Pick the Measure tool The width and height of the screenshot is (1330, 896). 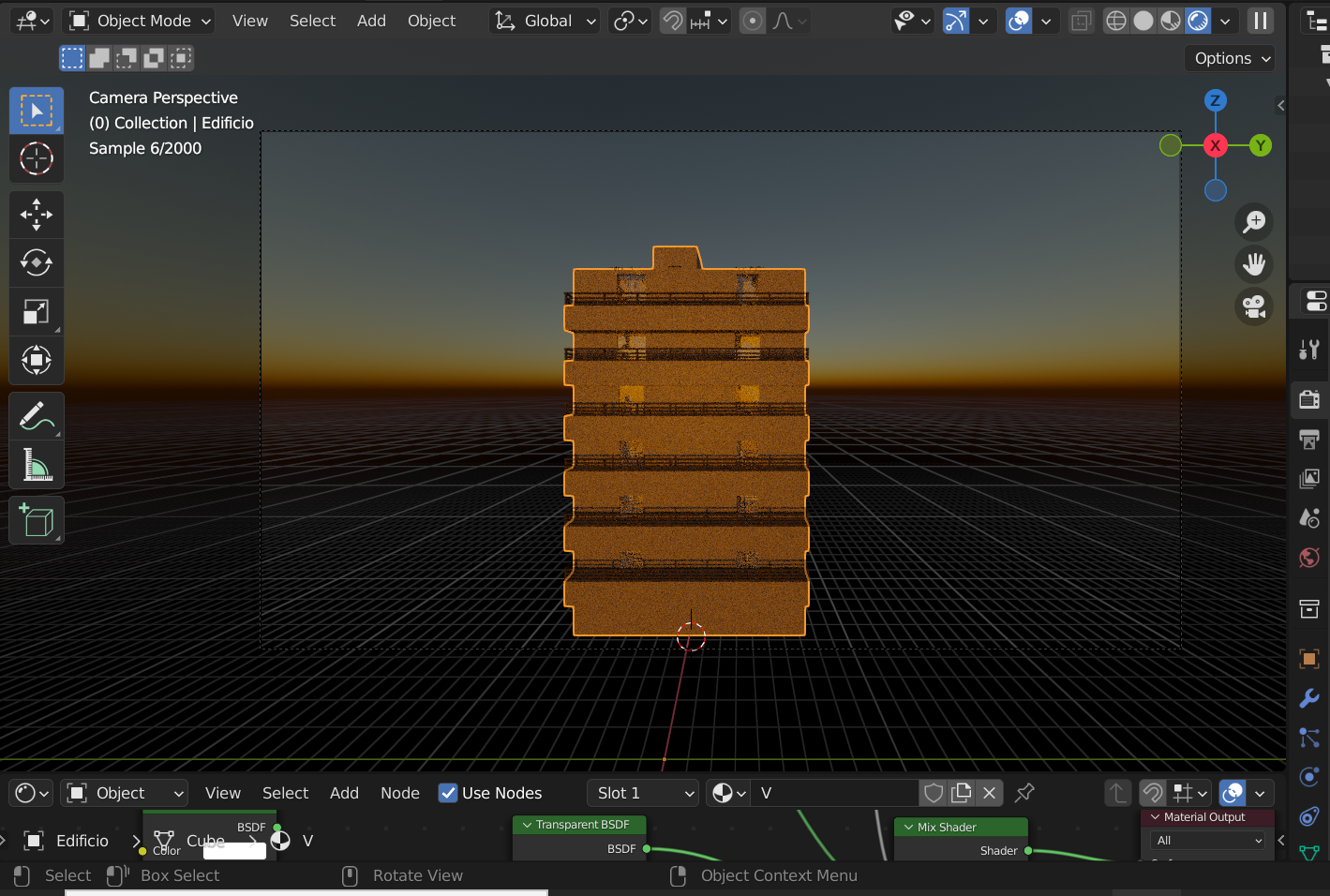click(x=37, y=465)
